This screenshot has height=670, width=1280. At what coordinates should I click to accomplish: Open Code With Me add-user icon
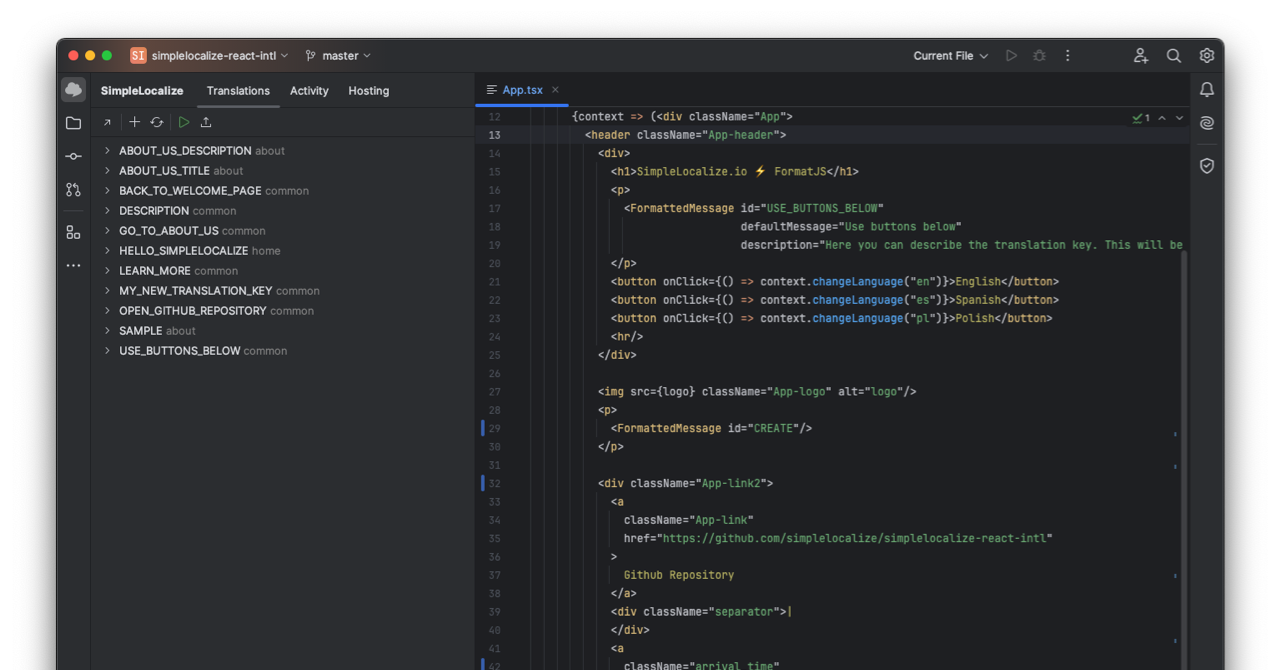pos(1141,56)
